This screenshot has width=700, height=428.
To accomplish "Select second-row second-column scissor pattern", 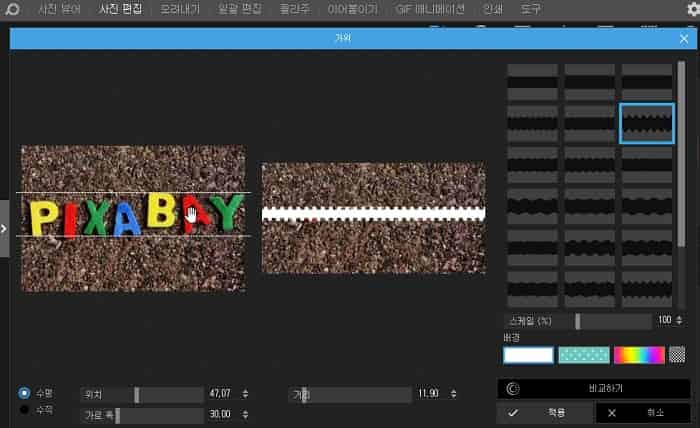I will [590, 124].
